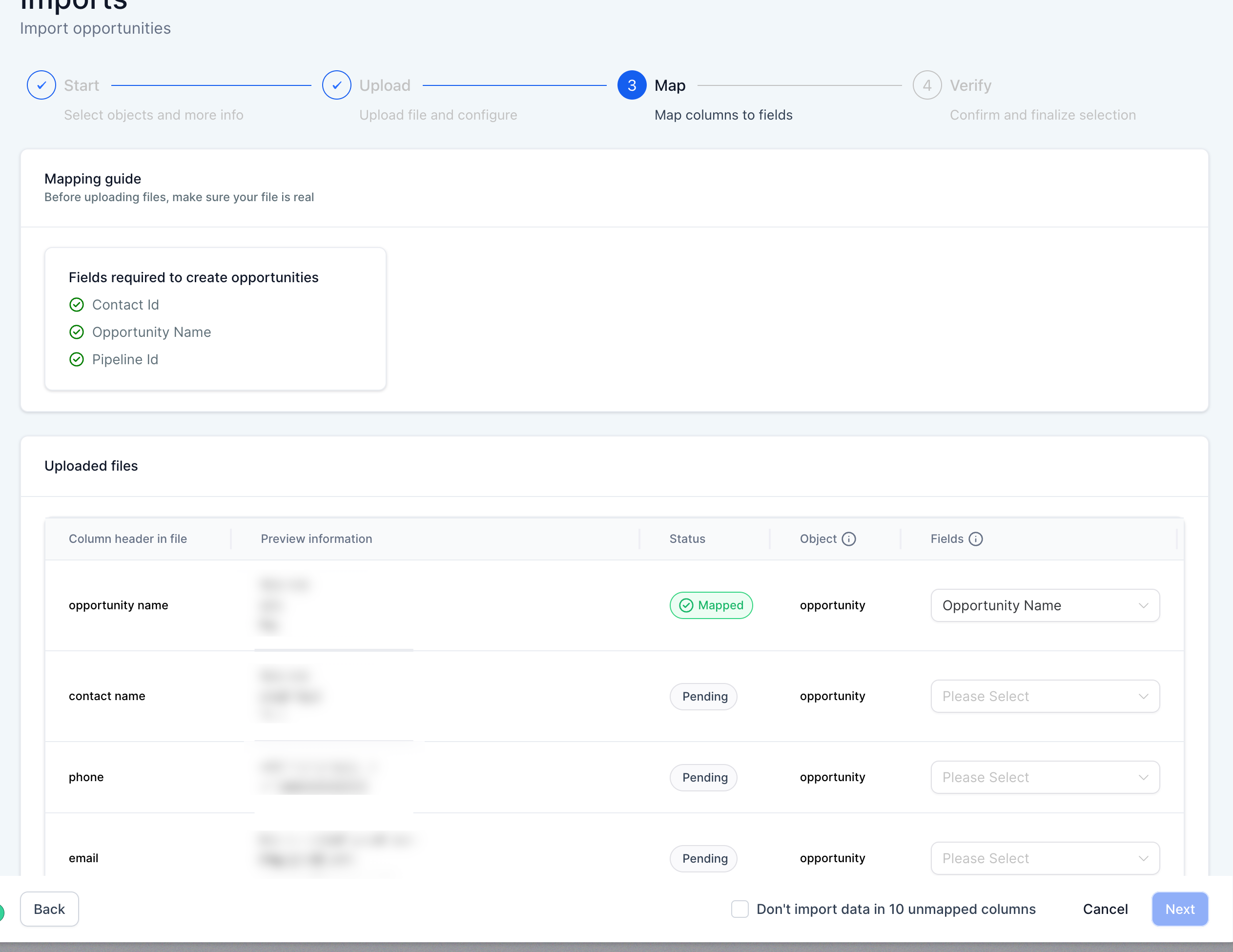Open the Please Select dropdown for email
The height and width of the screenshot is (952, 1233).
[1045, 858]
